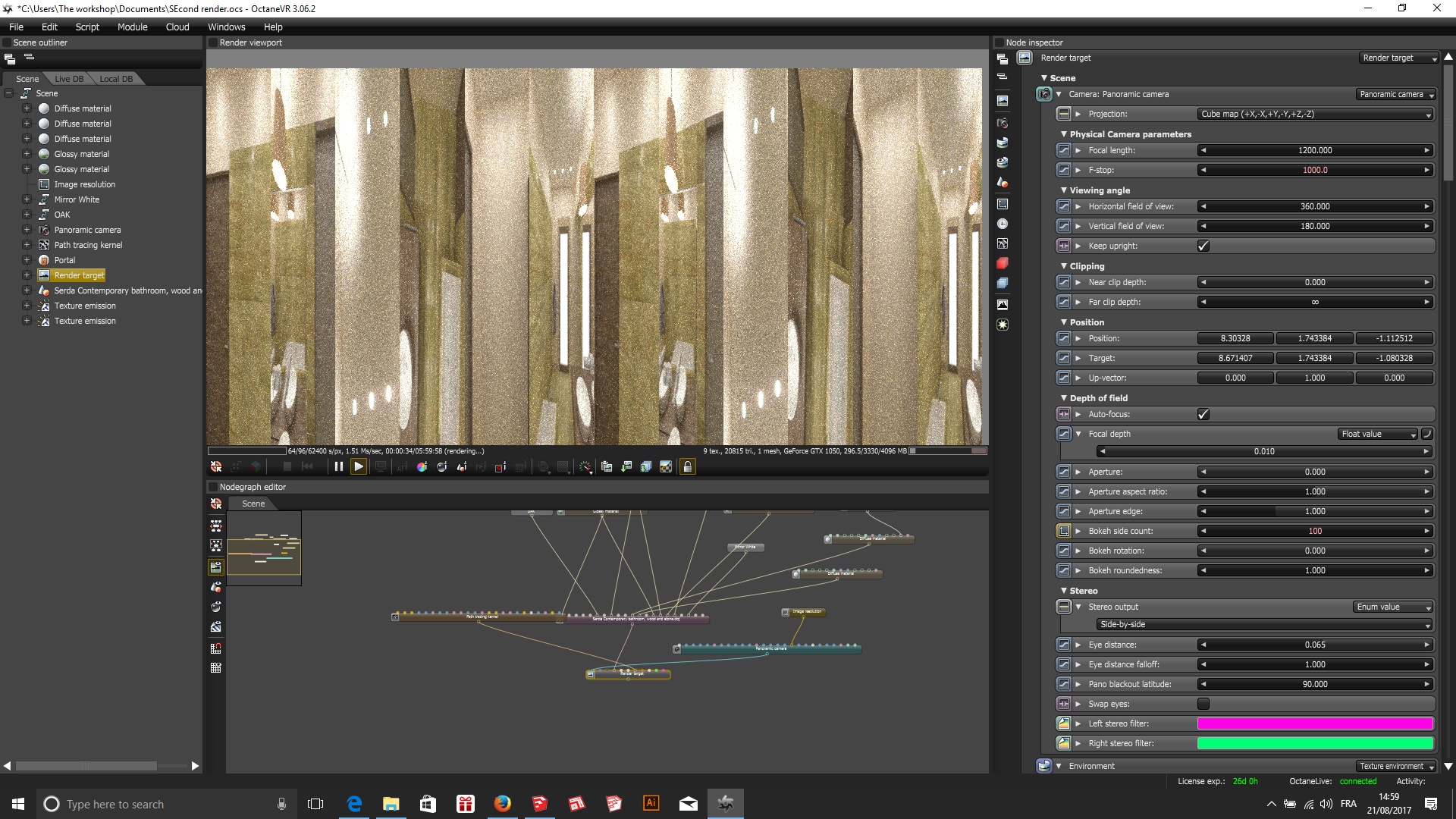The image size is (1456, 819).
Task: Enable the Swap eyes checkbox
Action: [x=1203, y=704]
